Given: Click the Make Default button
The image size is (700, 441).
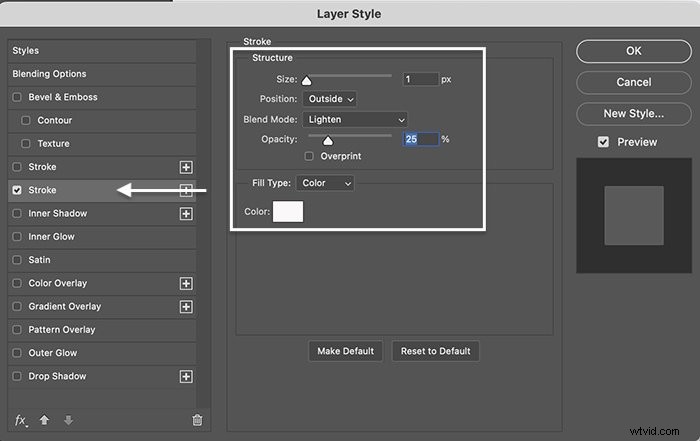Looking at the screenshot, I should pyautogui.click(x=346, y=351).
